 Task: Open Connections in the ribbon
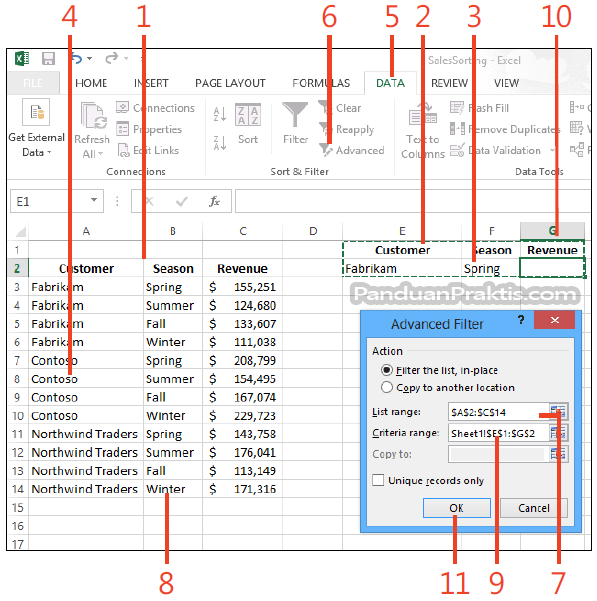(156, 108)
